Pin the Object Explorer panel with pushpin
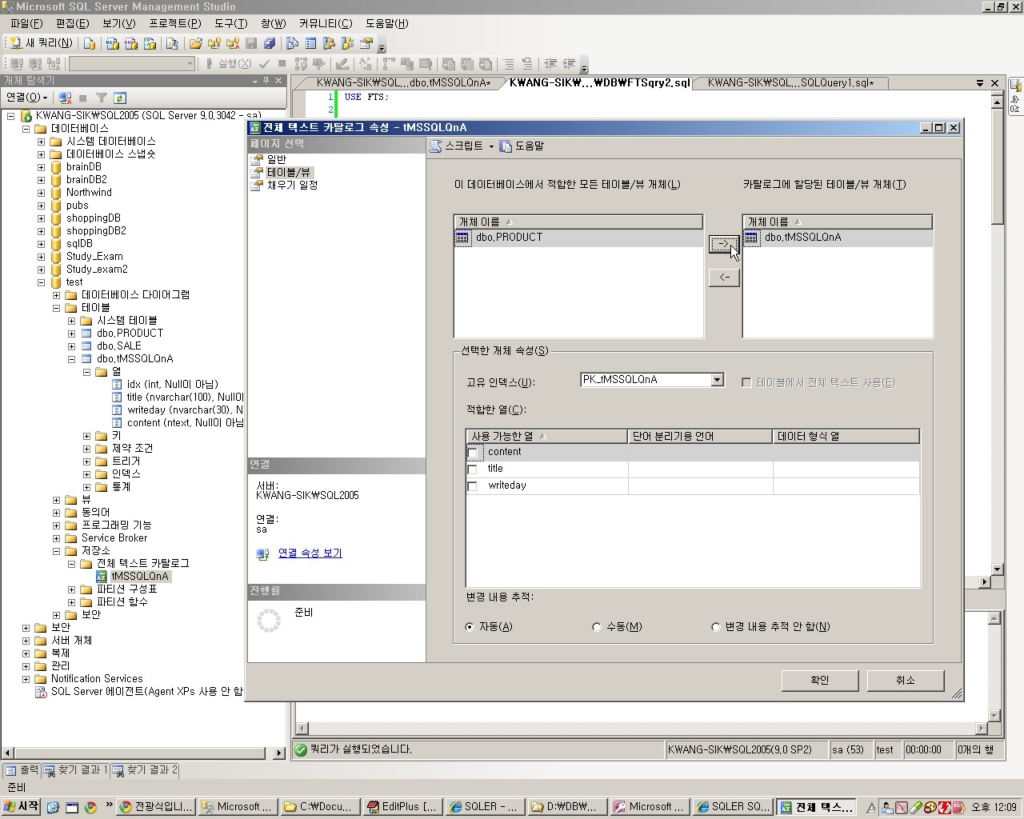 pos(266,80)
